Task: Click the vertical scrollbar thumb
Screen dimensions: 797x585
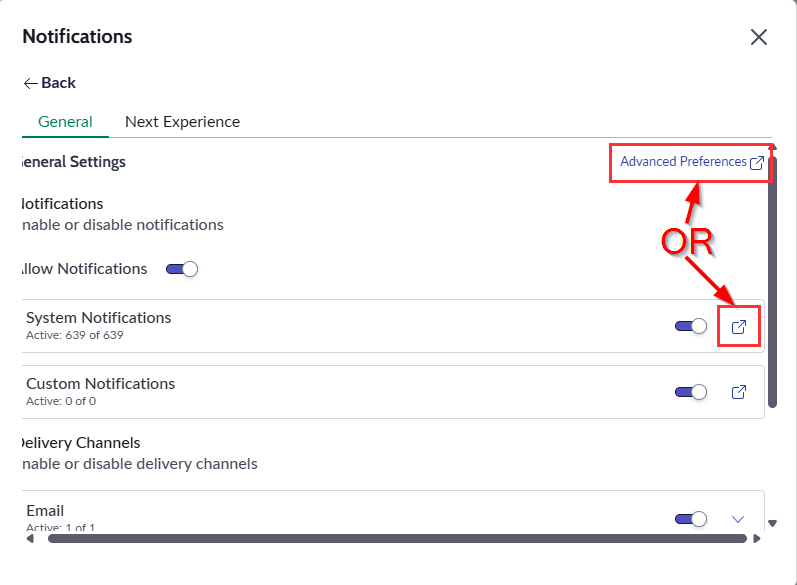Action: [772, 280]
